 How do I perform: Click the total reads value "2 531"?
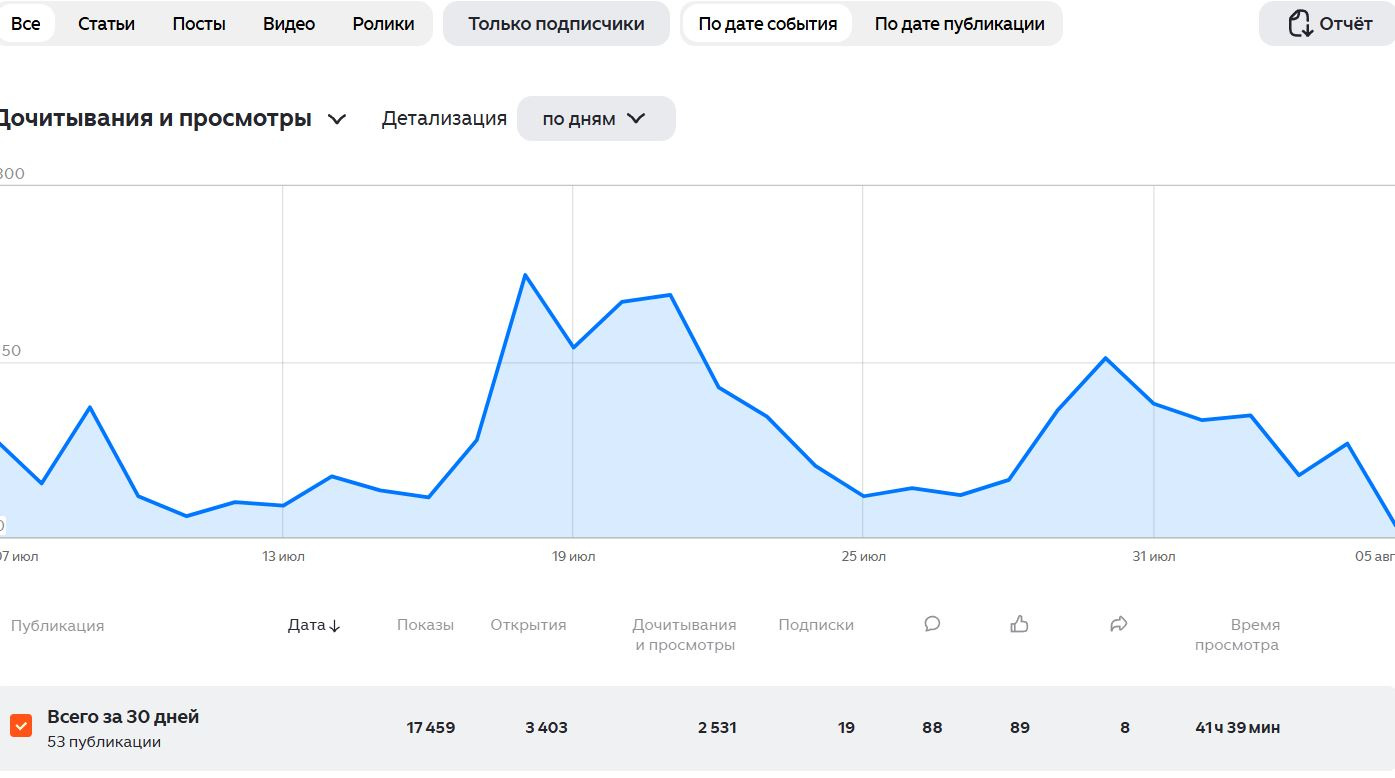click(717, 728)
